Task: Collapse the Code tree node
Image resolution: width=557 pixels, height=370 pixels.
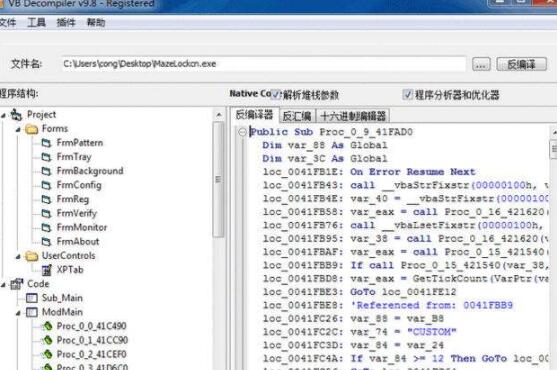Action: pos(3,284)
